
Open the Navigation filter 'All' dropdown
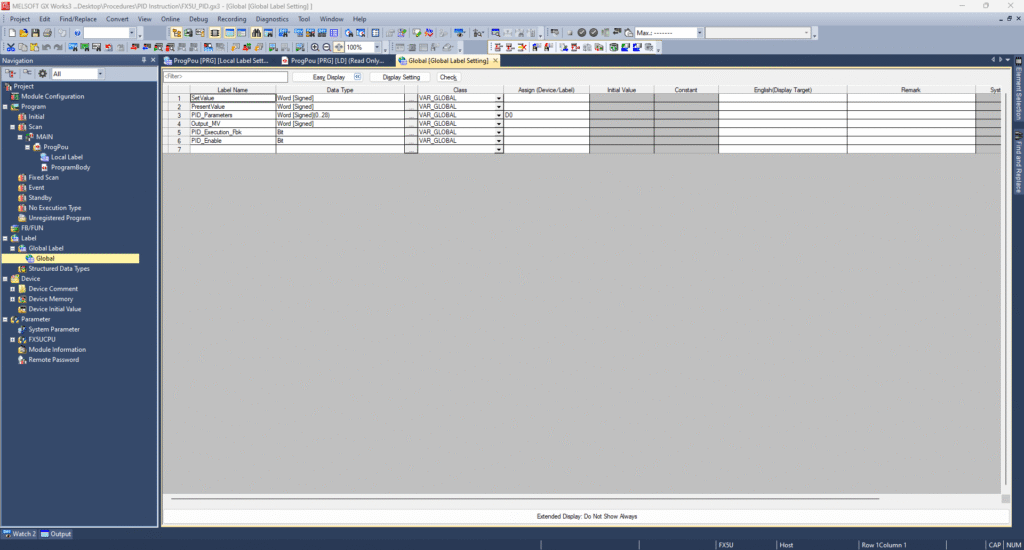(100, 74)
